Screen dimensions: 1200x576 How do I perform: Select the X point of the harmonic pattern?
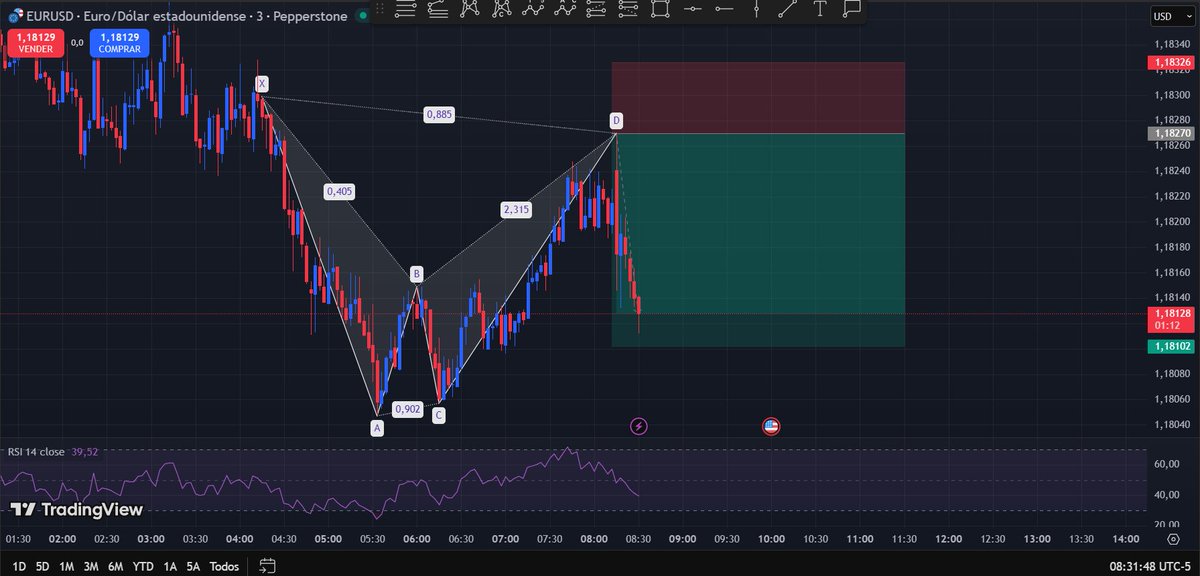click(x=261, y=84)
